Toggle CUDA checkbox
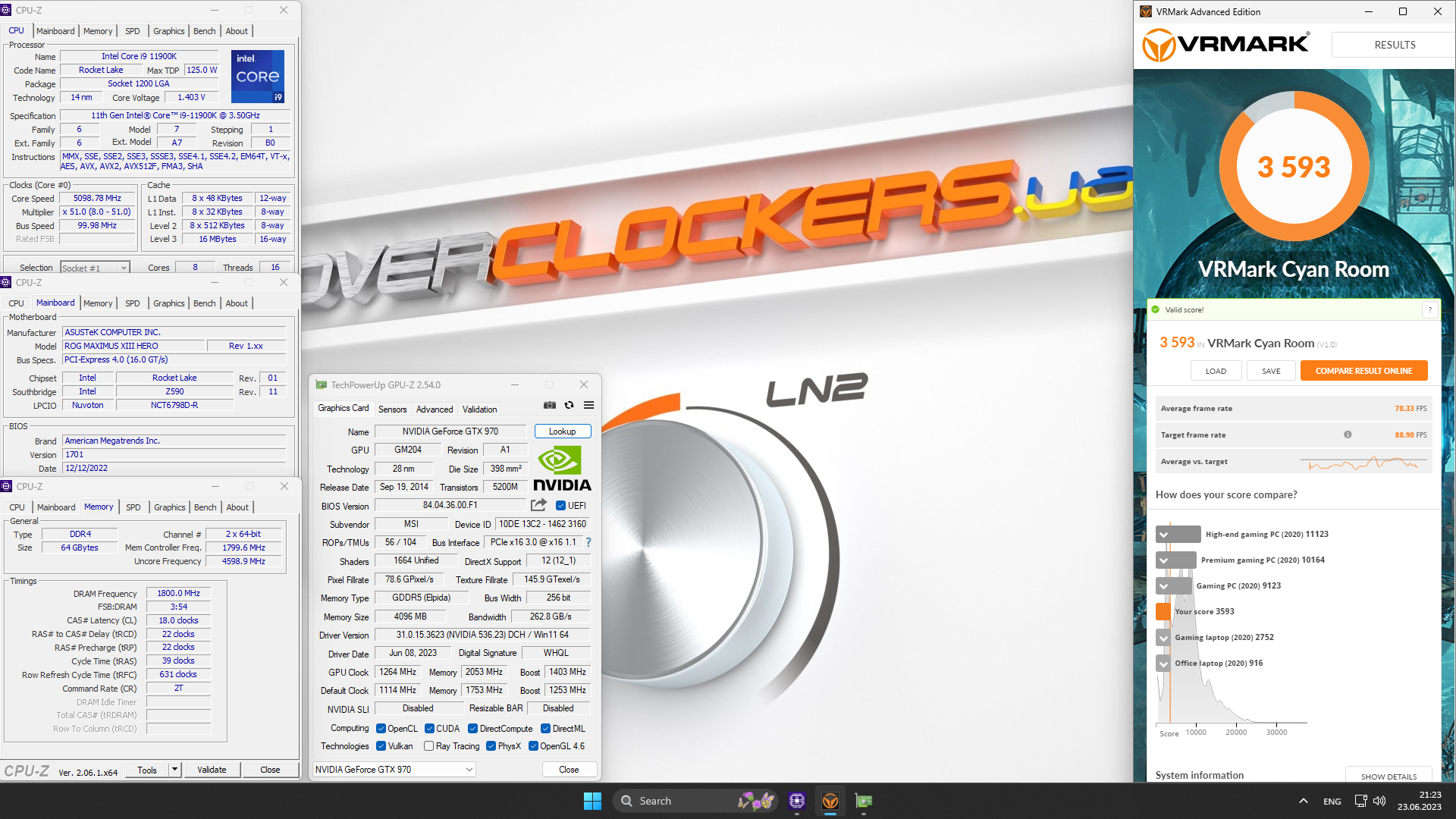Image resolution: width=1456 pixels, height=819 pixels. pyautogui.click(x=430, y=729)
